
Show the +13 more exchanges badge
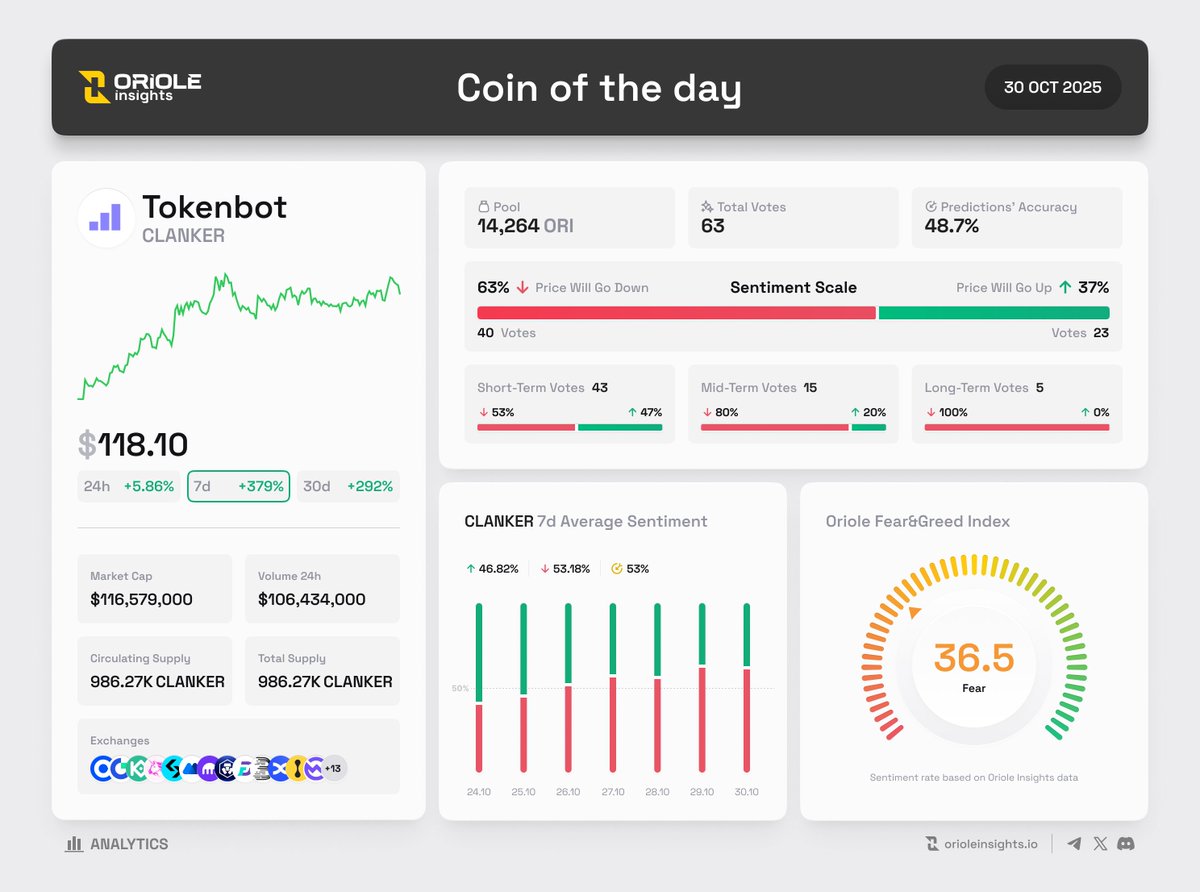tap(333, 768)
